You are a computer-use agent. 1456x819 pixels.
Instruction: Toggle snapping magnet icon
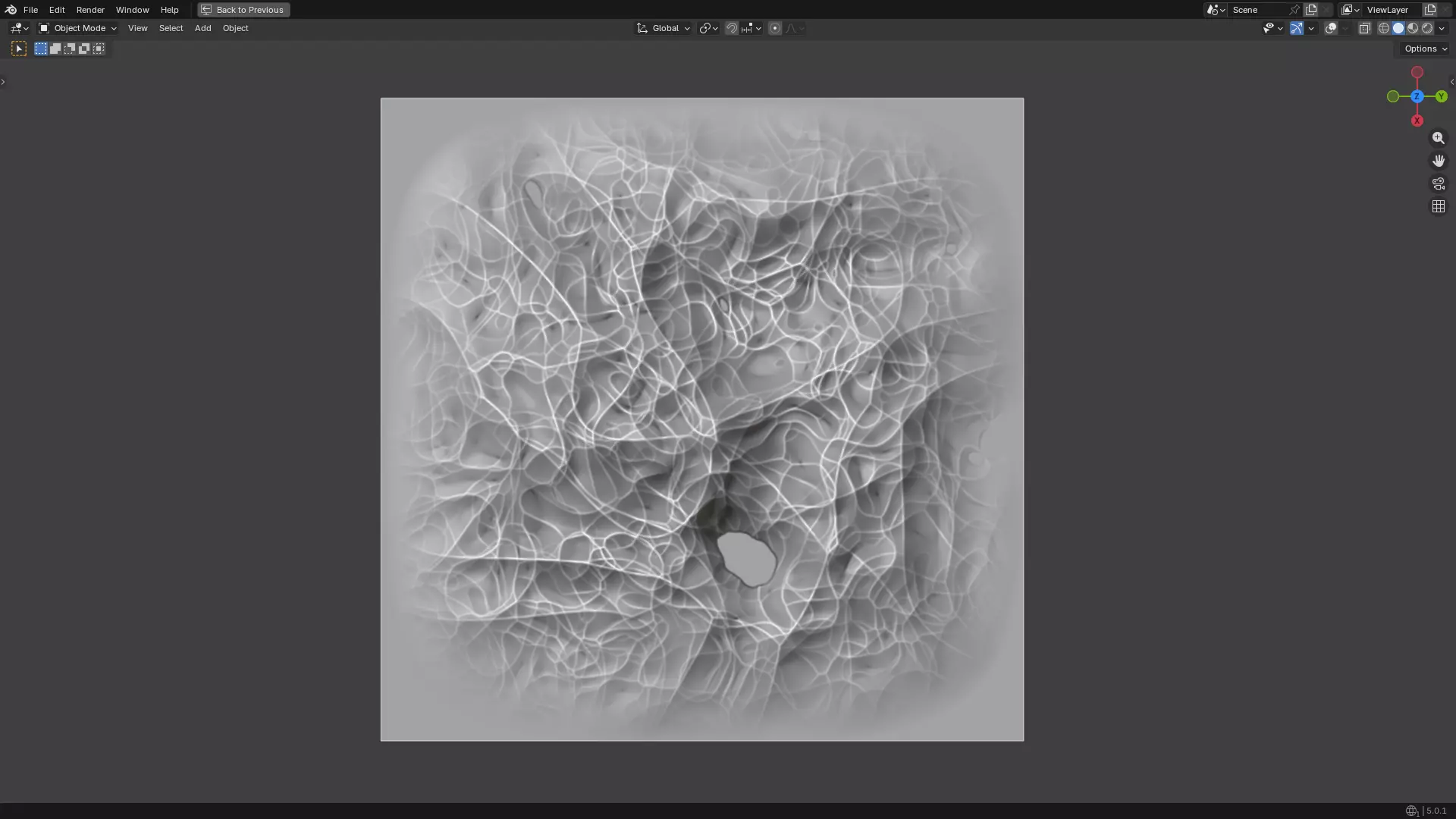[731, 28]
